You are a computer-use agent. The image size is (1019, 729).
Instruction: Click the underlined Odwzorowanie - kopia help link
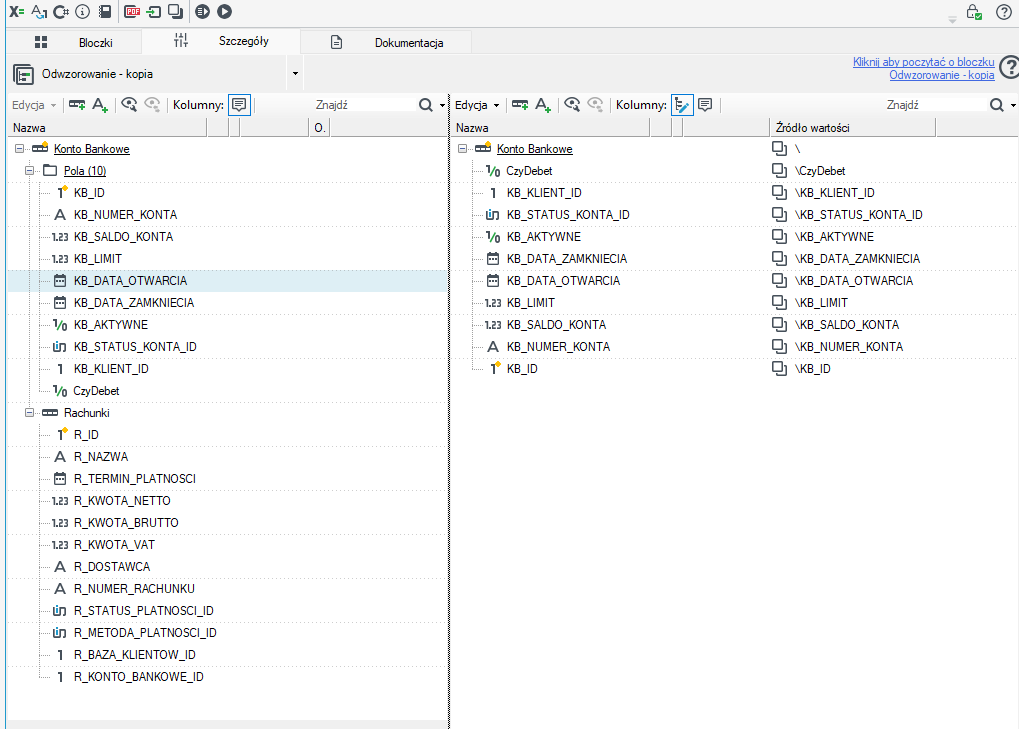coord(942,75)
